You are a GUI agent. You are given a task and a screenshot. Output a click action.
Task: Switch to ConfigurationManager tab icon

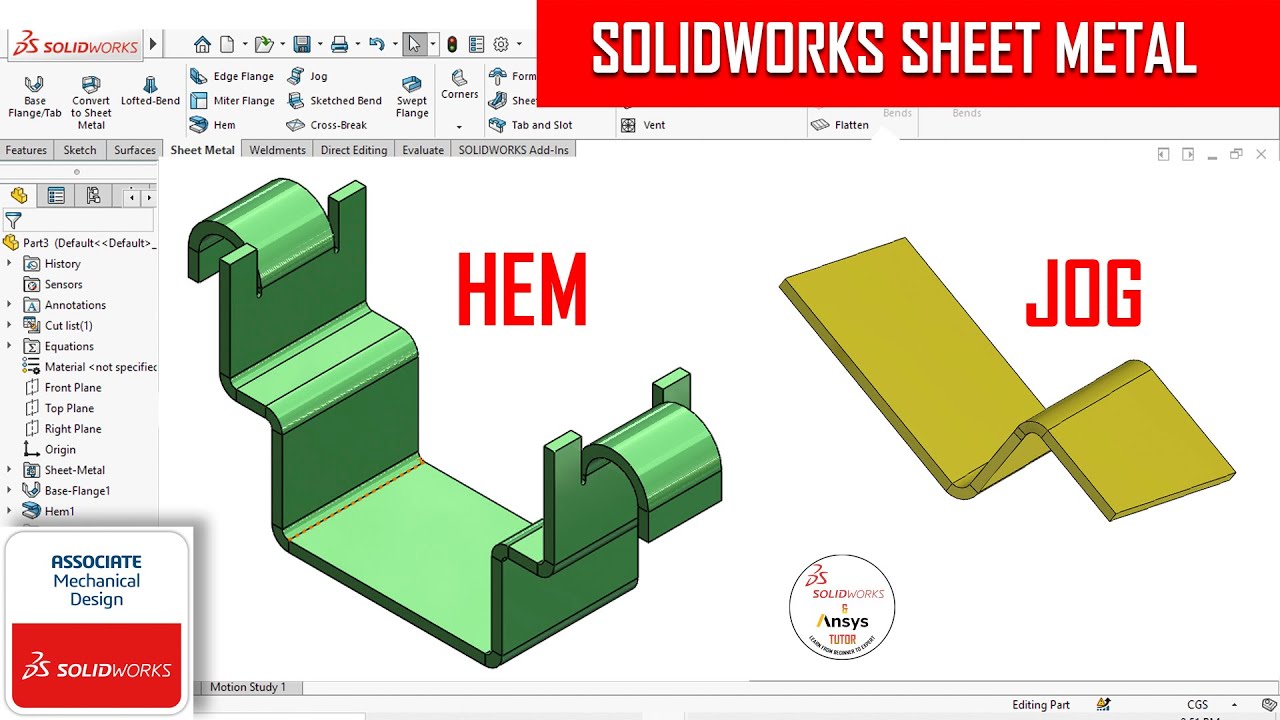[x=93, y=196]
